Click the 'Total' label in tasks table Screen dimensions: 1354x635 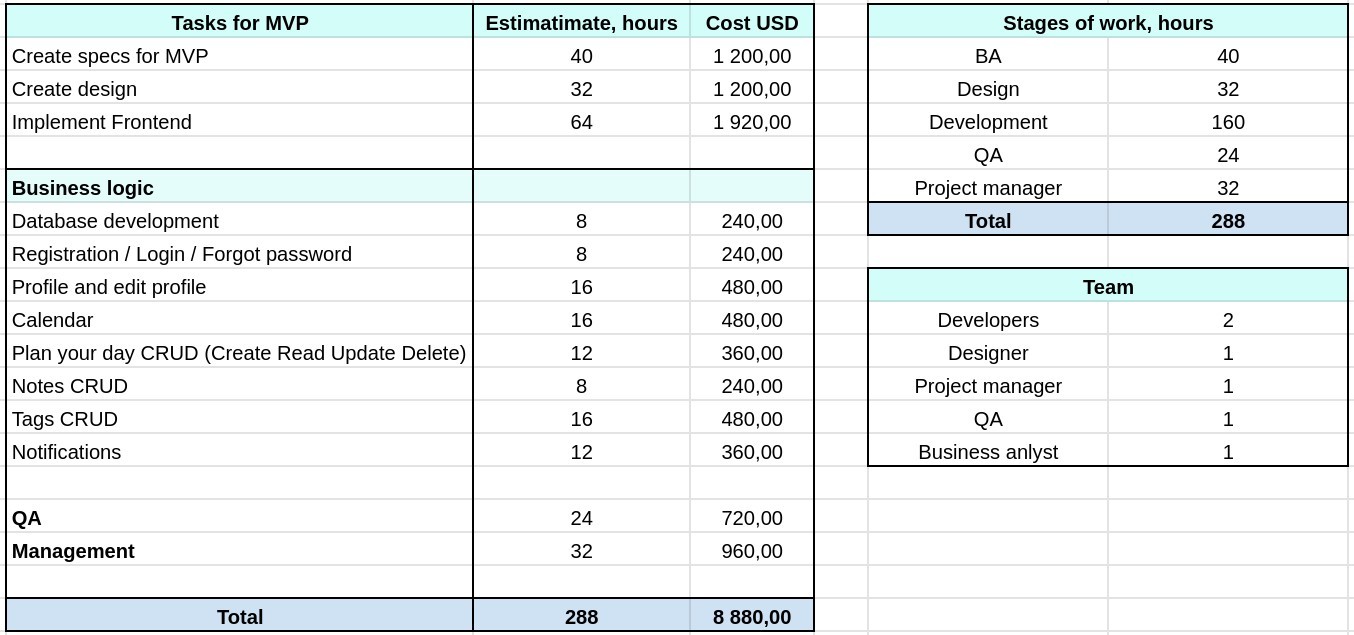(240, 617)
